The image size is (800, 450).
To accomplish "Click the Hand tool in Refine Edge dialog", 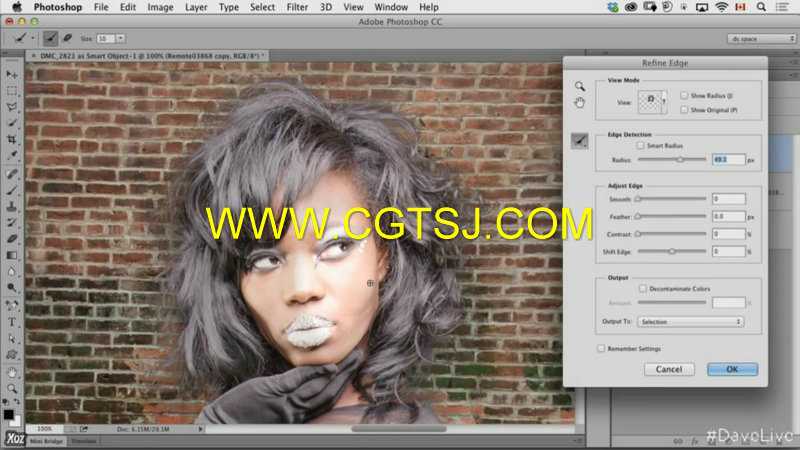I will coord(580,103).
